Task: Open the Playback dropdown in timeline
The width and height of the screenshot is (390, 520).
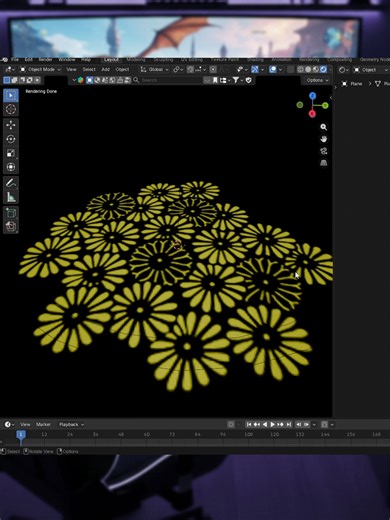Action: [x=71, y=424]
